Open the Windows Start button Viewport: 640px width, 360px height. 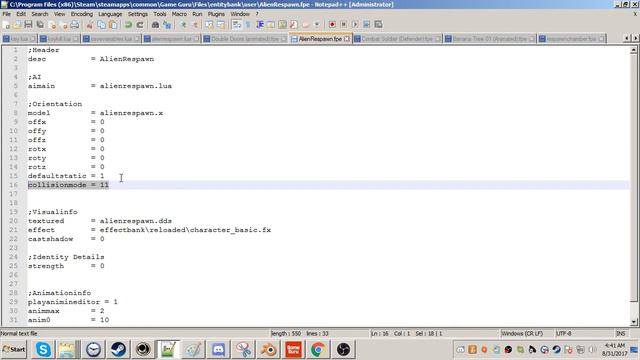coord(13,349)
